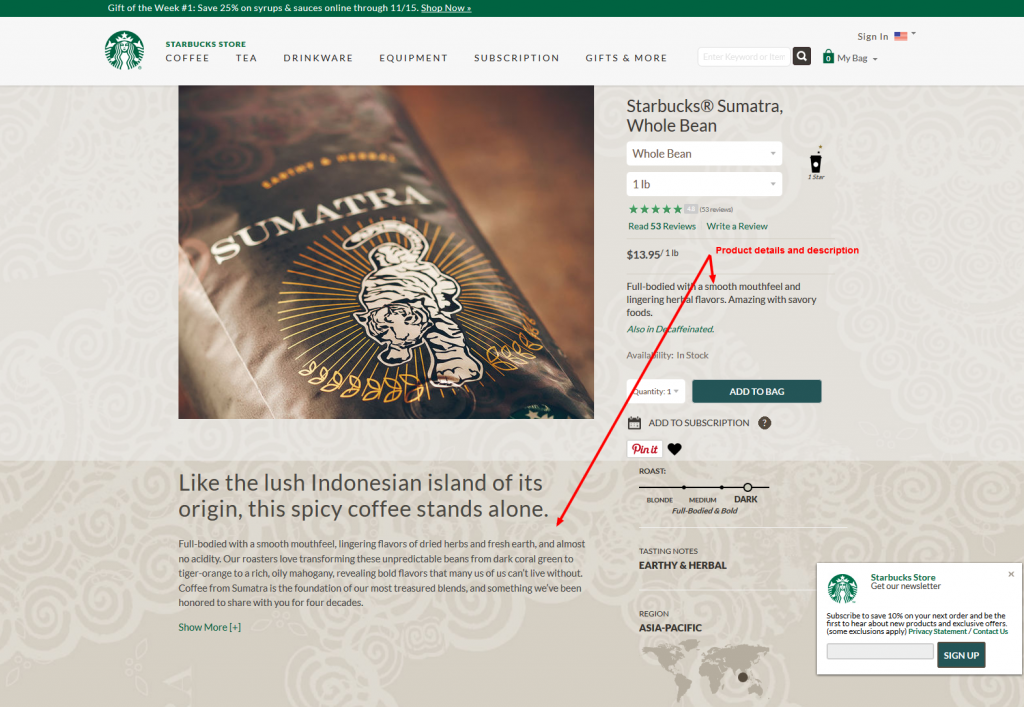1024x707 pixels.
Task: Open the Quantity dropdown
Action: click(656, 391)
